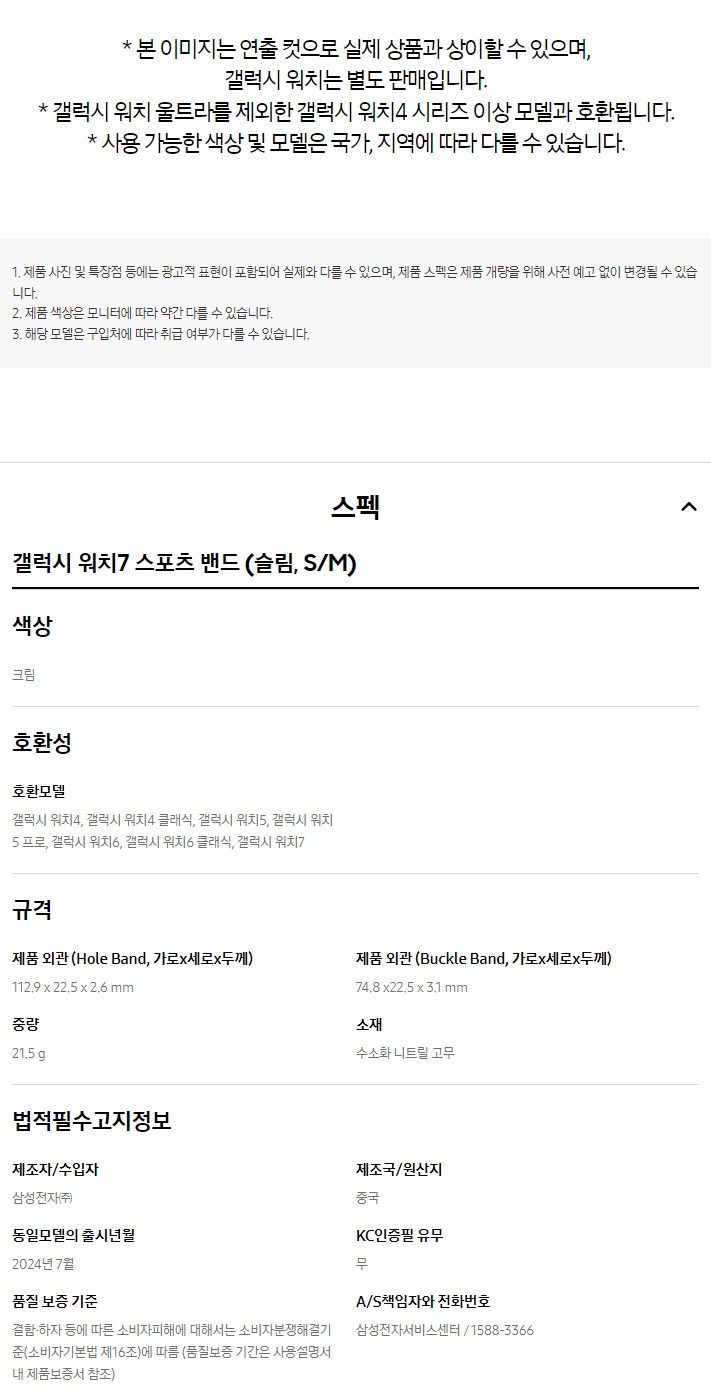Click the Hole Band dimensions label
The height and width of the screenshot is (1392, 711).
133,958
